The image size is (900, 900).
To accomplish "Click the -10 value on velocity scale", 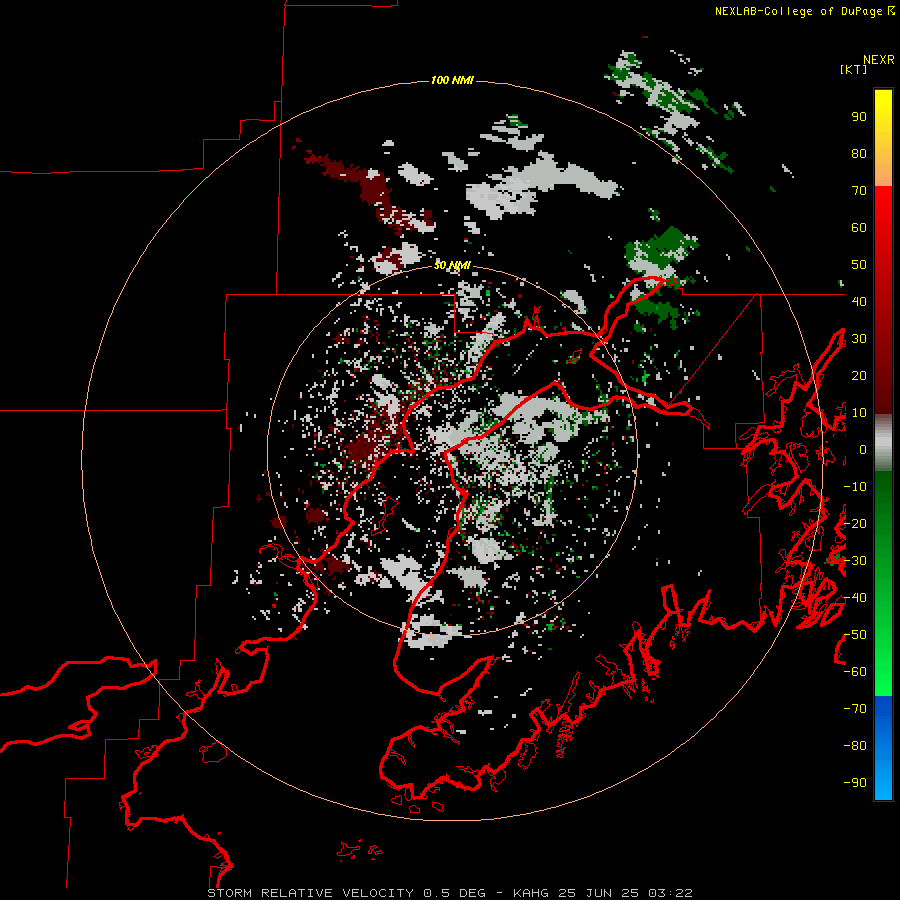I will (x=855, y=487).
